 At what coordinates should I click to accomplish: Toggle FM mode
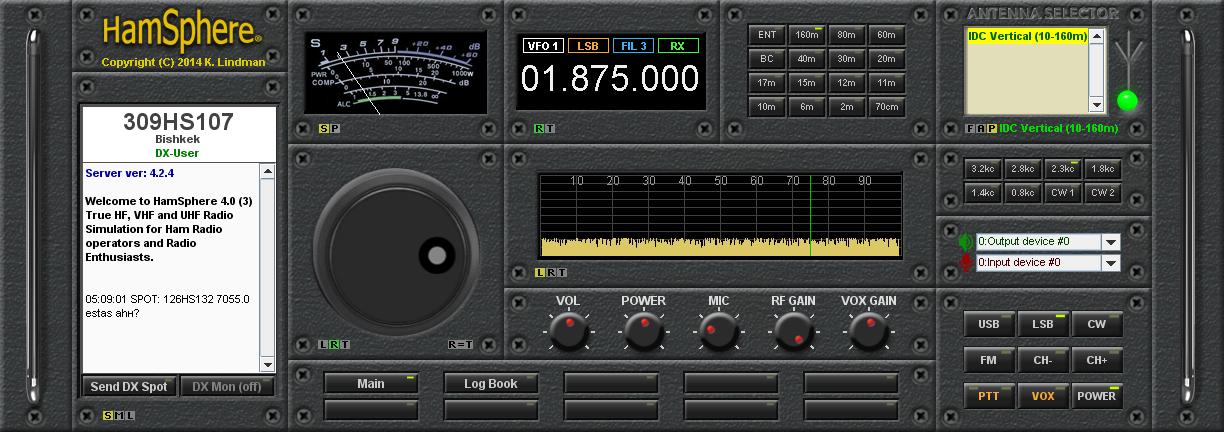[x=989, y=360]
